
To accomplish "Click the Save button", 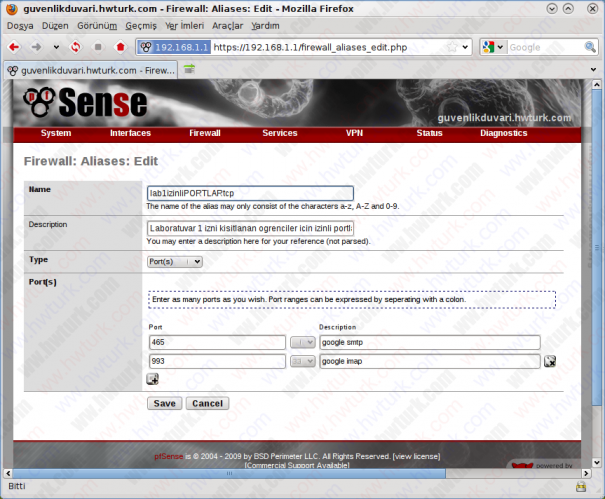I will coord(164,403).
